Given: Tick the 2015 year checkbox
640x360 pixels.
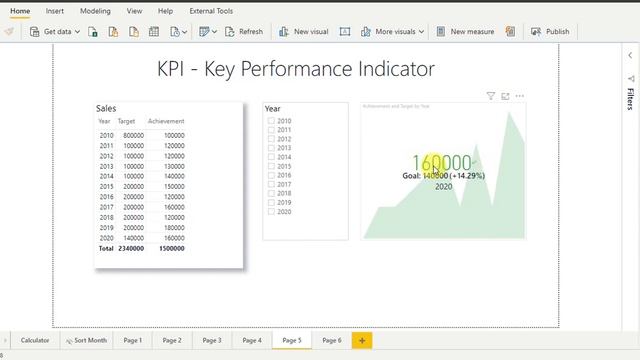Looking at the screenshot, I should click(x=271, y=166).
